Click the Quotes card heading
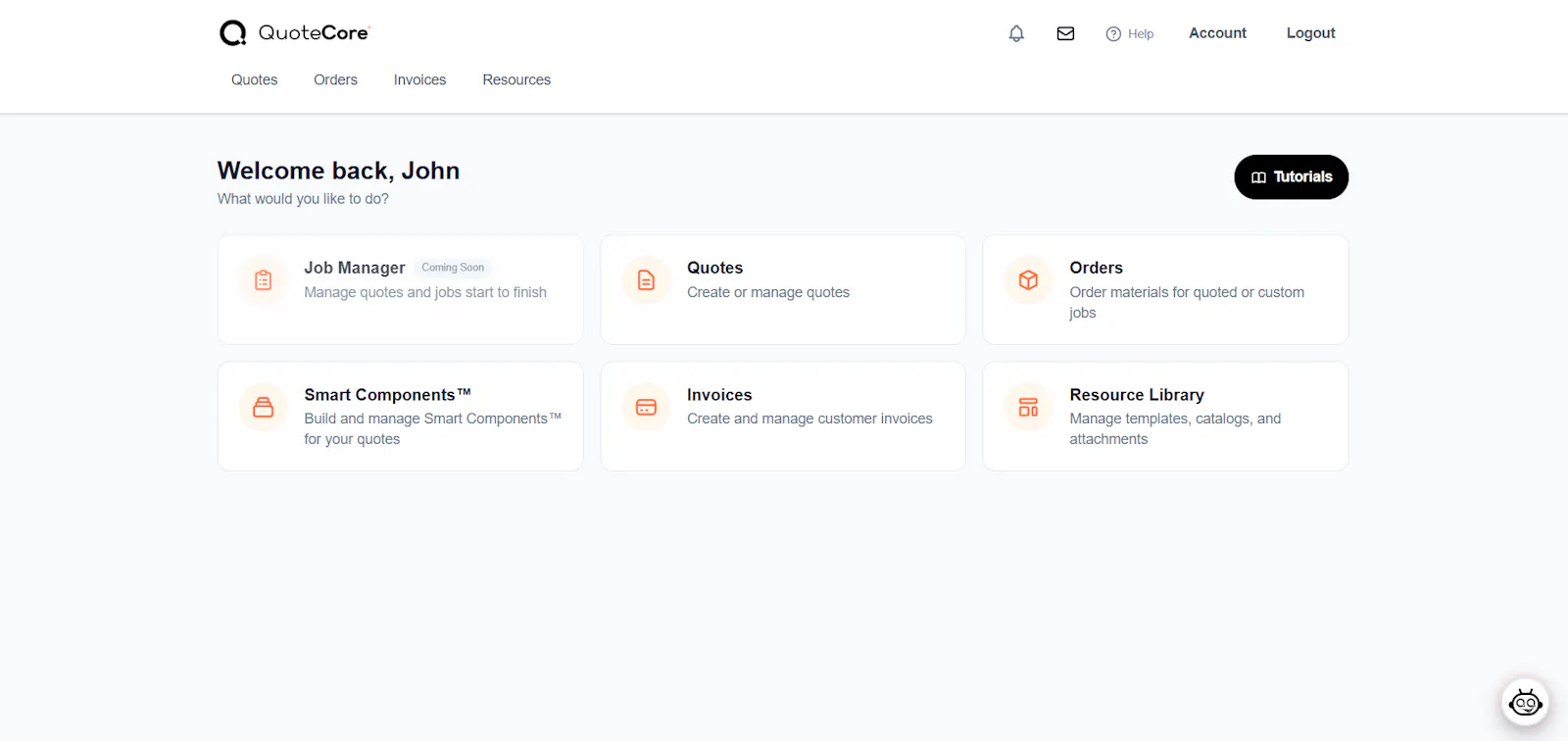Image resolution: width=1568 pixels, height=741 pixels. pyautogui.click(x=714, y=268)
